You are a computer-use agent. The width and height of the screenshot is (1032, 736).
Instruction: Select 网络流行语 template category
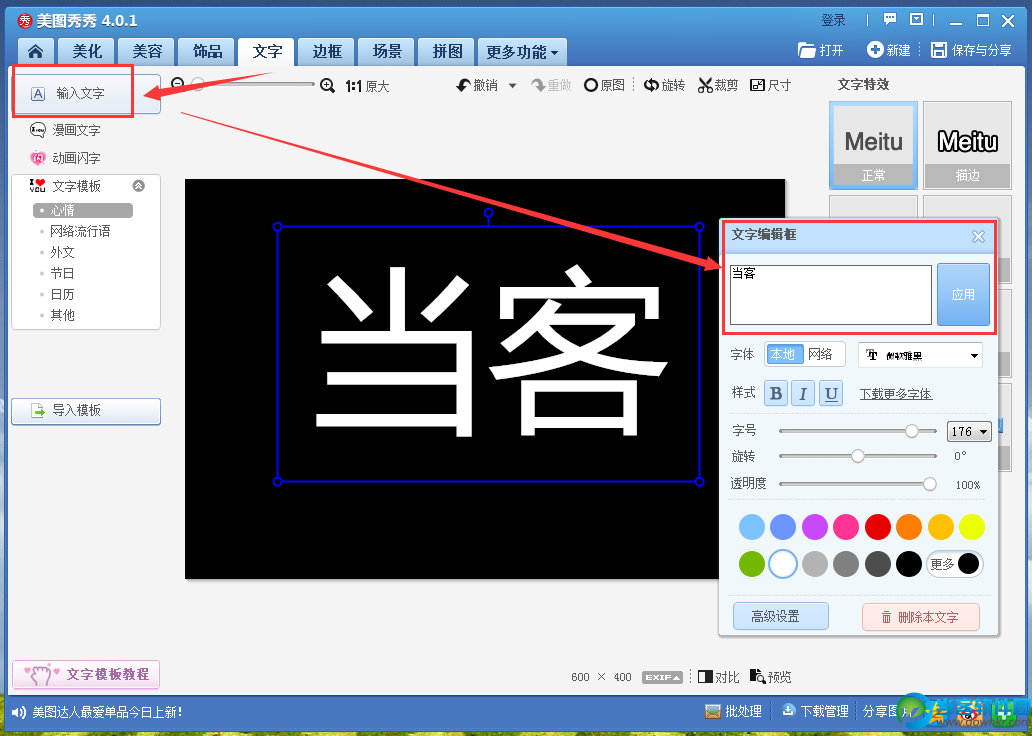coord(80,231)
